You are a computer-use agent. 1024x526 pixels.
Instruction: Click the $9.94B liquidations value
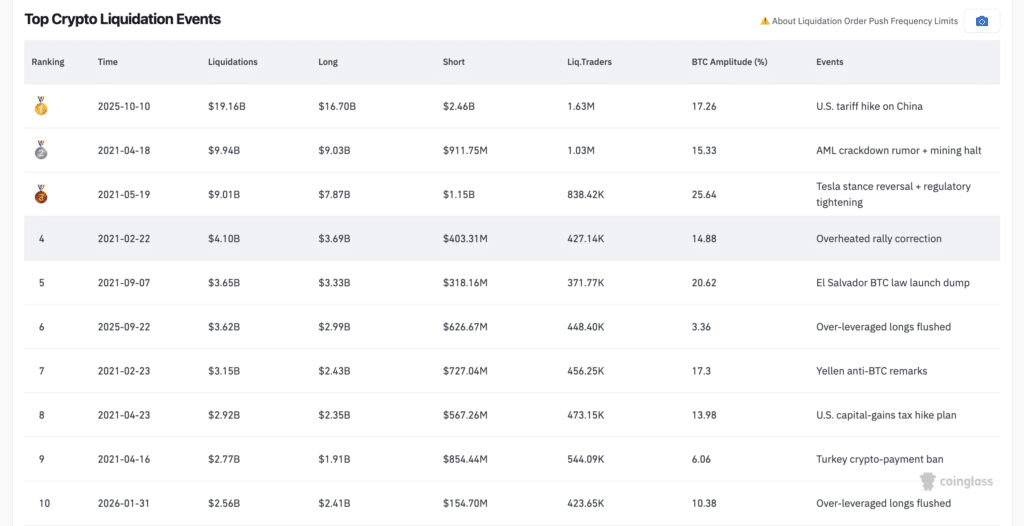tap(224, 150)
